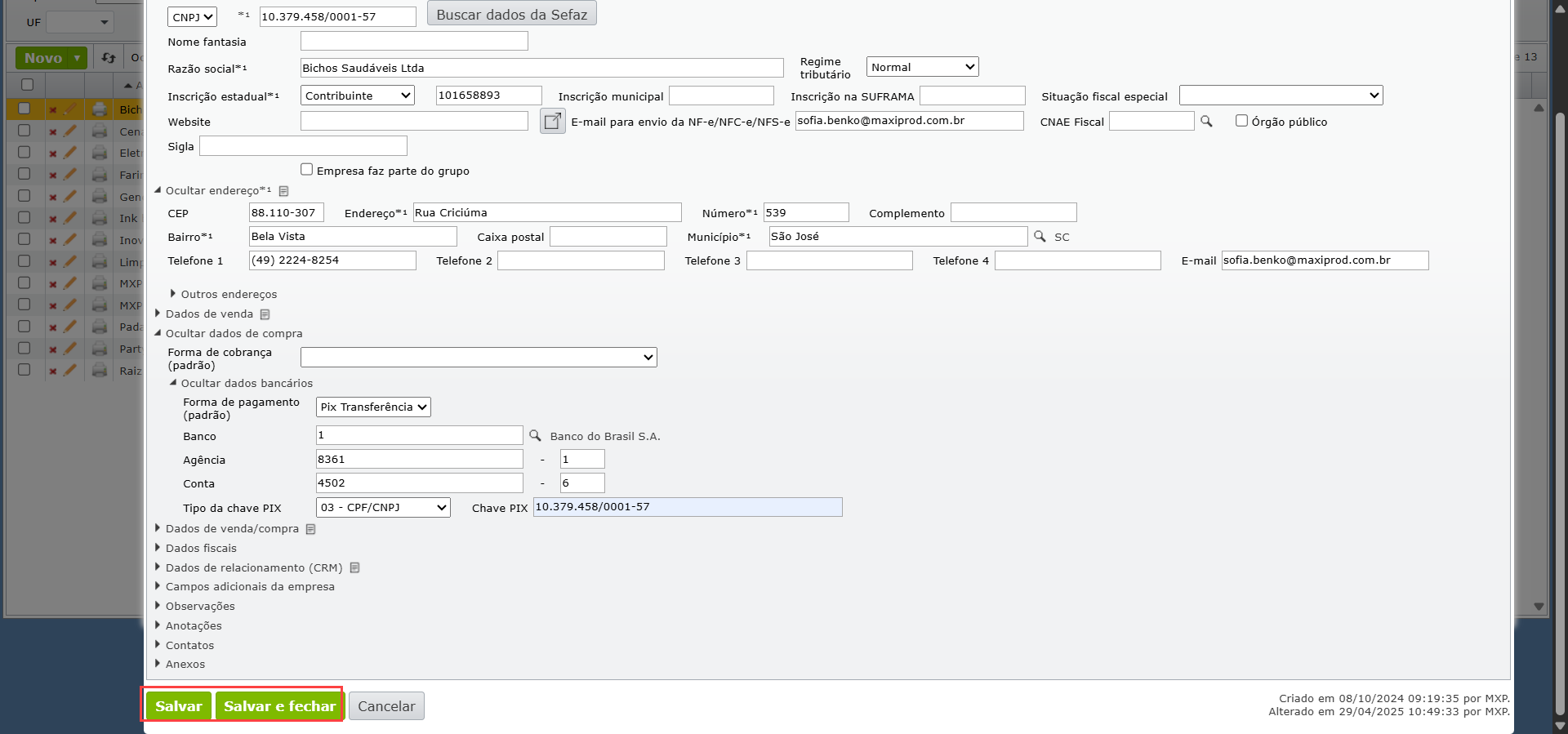Screen dimensions: 1568x734
Task: Click Buscar dados da Sefaz button
Action: click(511, 15)
